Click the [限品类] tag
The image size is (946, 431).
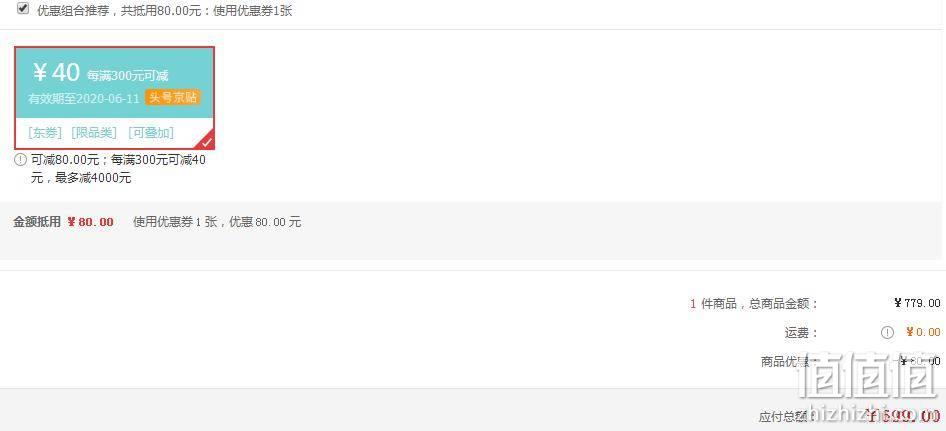[x=94, y=133]
